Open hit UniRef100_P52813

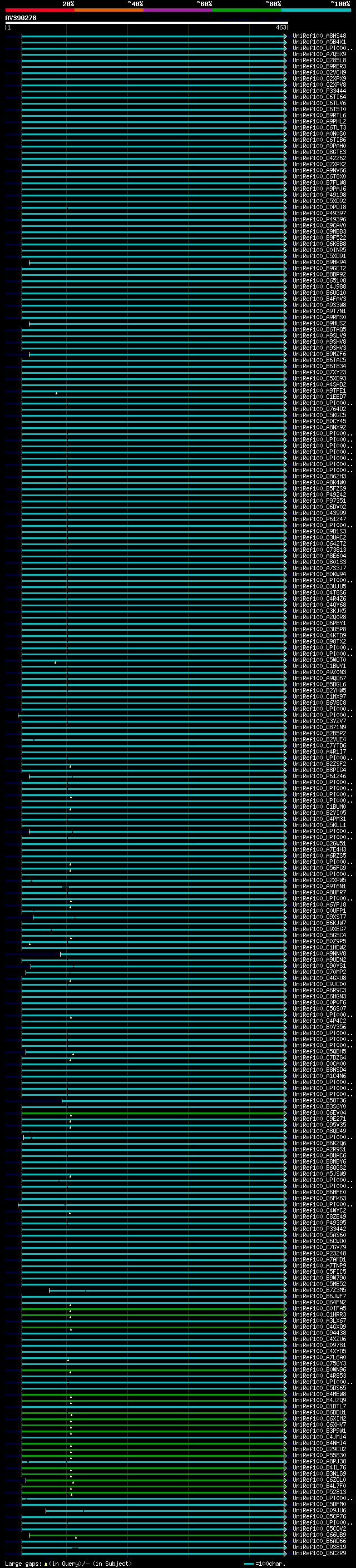[319, 1491]
